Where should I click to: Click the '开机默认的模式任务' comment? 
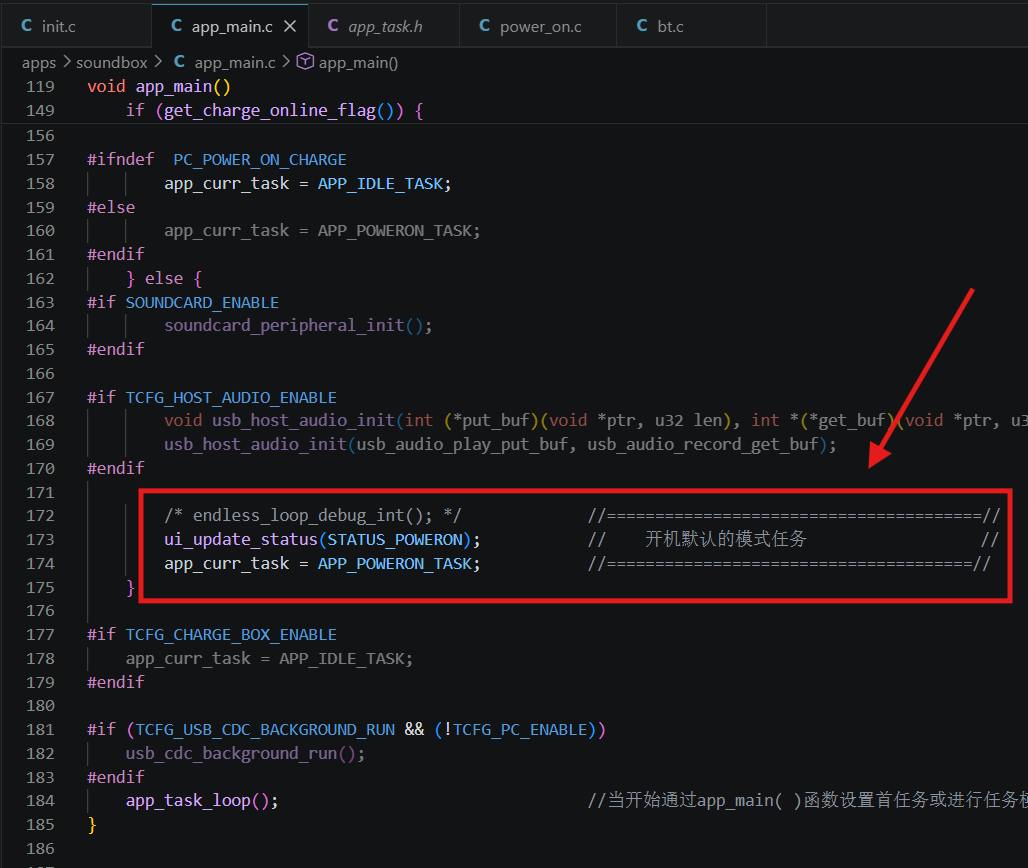(726, 539)
